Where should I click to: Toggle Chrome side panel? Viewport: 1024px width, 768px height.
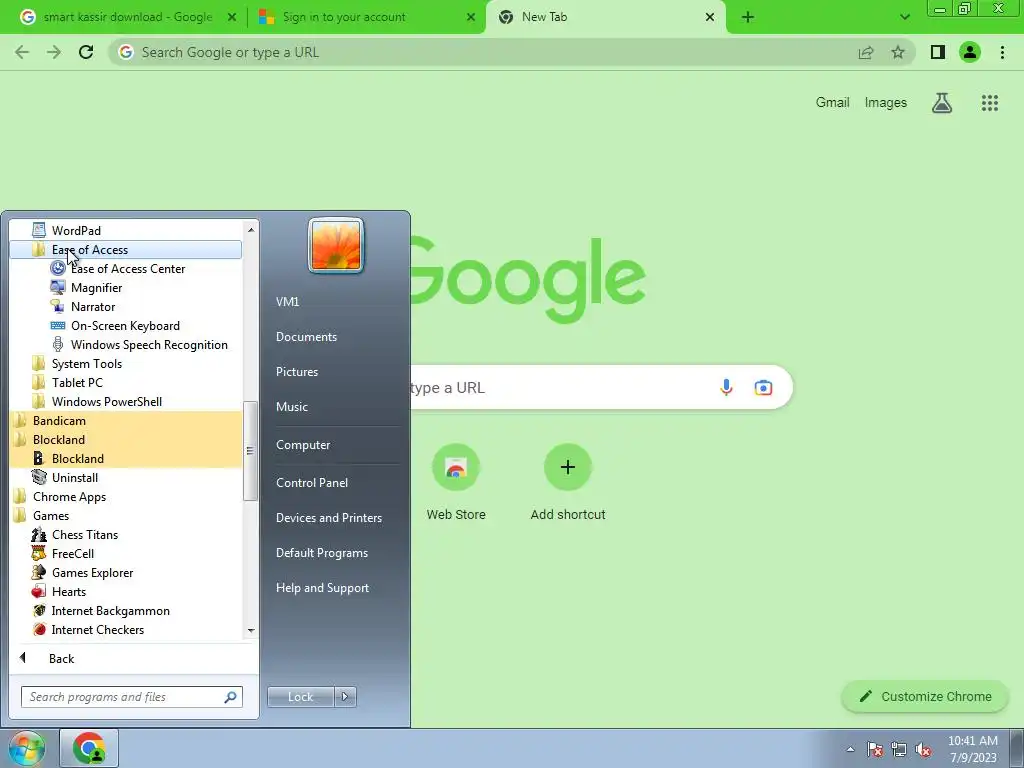click(938, 52)
